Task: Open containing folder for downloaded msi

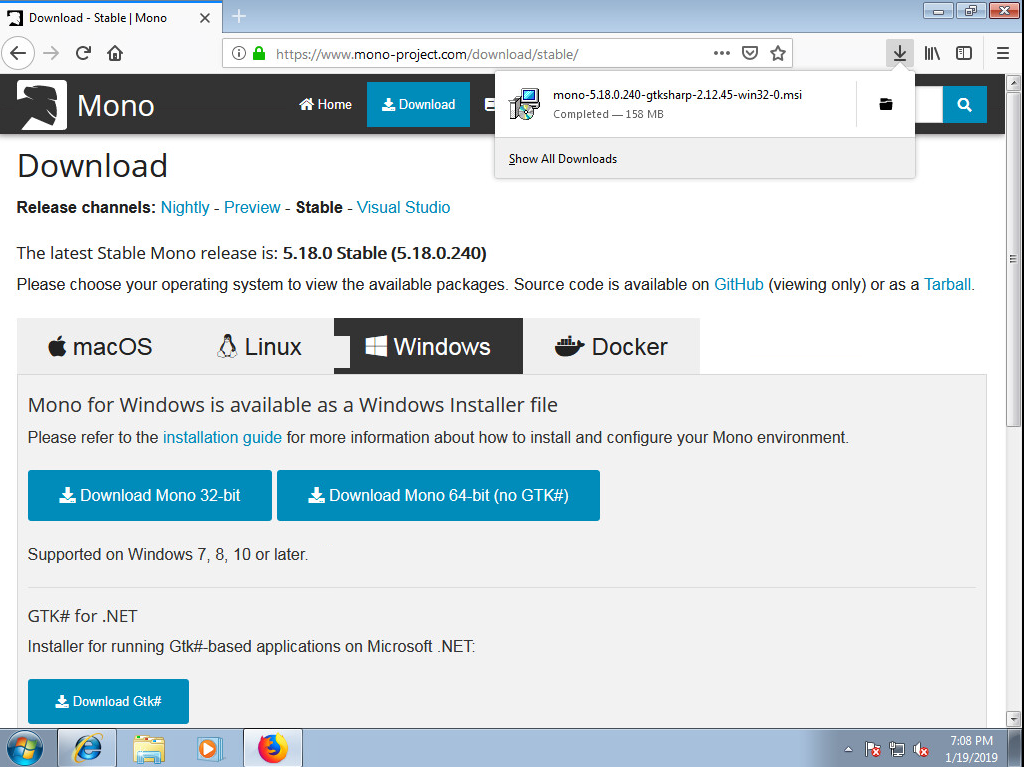Action: [x=886, y=105]
